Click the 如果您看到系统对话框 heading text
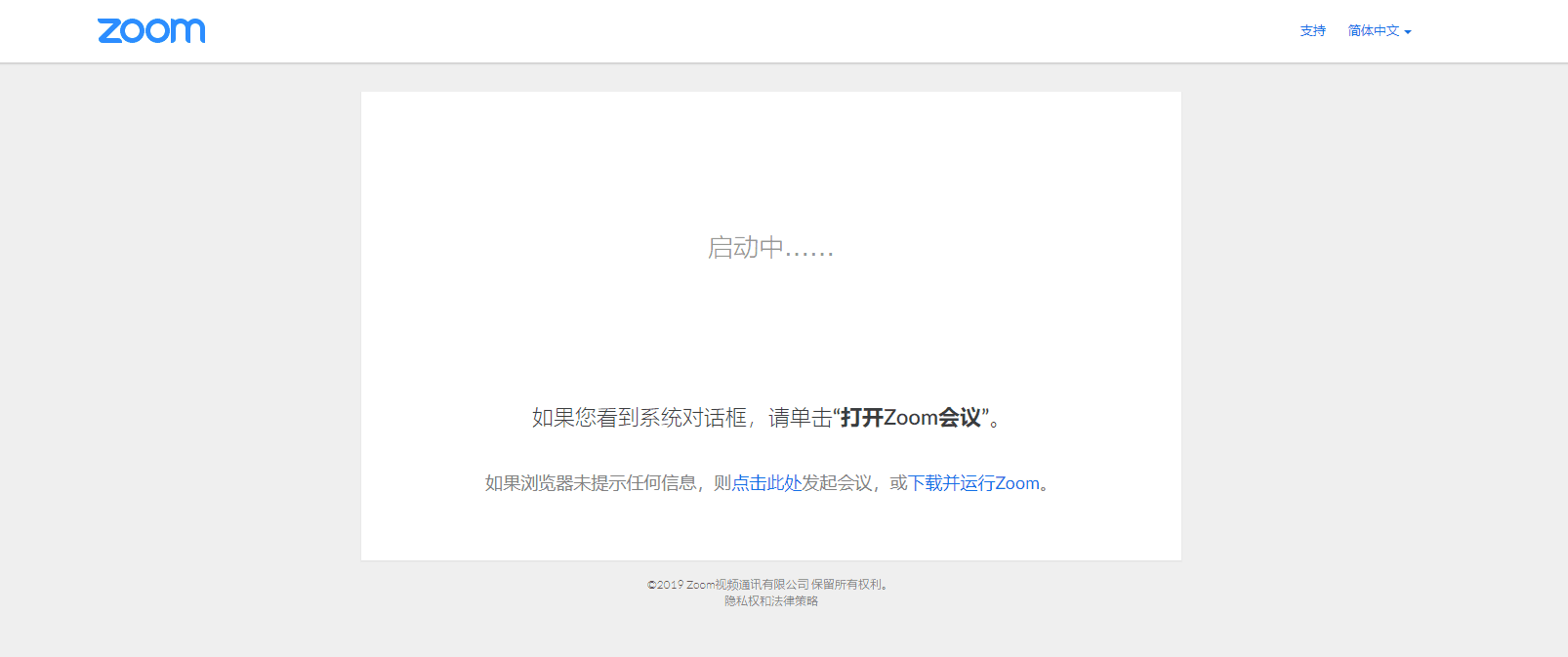 [640, 418]
